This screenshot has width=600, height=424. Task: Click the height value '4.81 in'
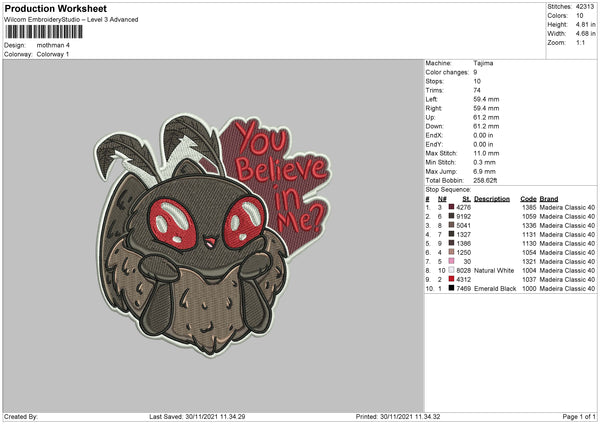pos(585,24)
